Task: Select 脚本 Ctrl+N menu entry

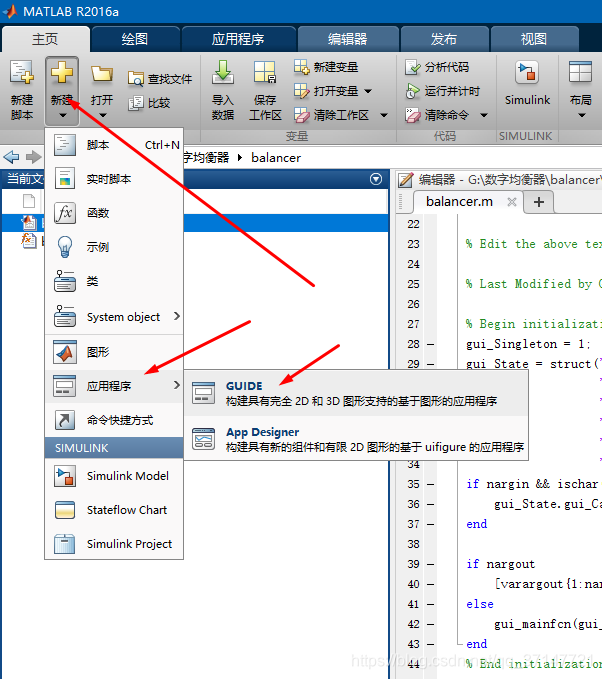Action: [x=114, y=145]
